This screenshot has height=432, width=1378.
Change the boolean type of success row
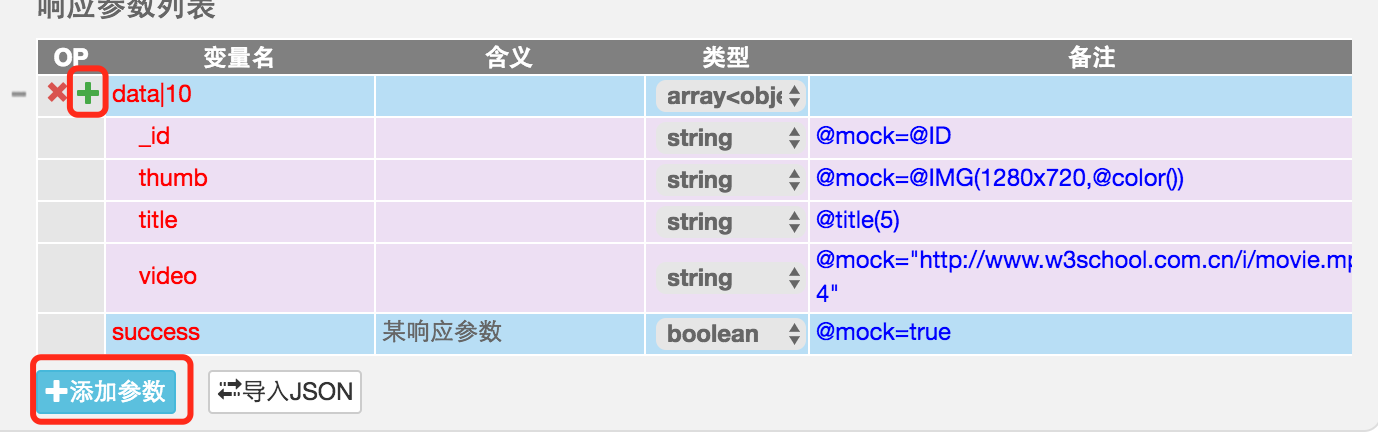point(730,334)
